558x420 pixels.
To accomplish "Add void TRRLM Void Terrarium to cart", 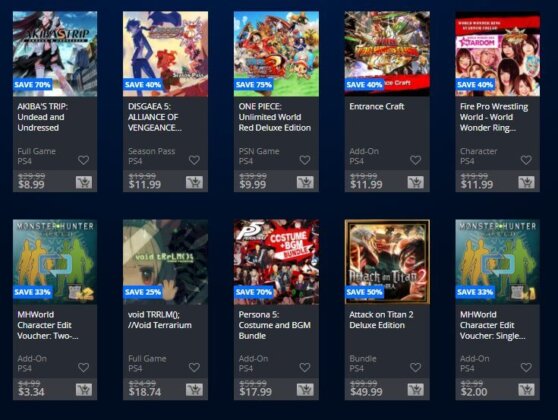I will coord(194,390).
